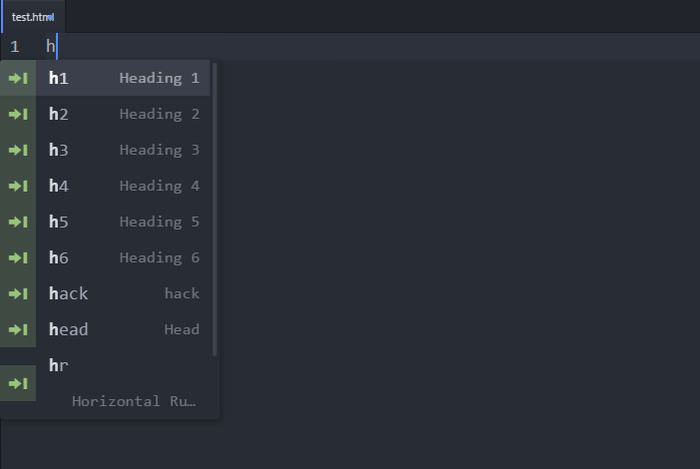This screenshot has width=700, height=469.
Task: Select the h5 Heading 5 entry
Action: click(105, 222)
